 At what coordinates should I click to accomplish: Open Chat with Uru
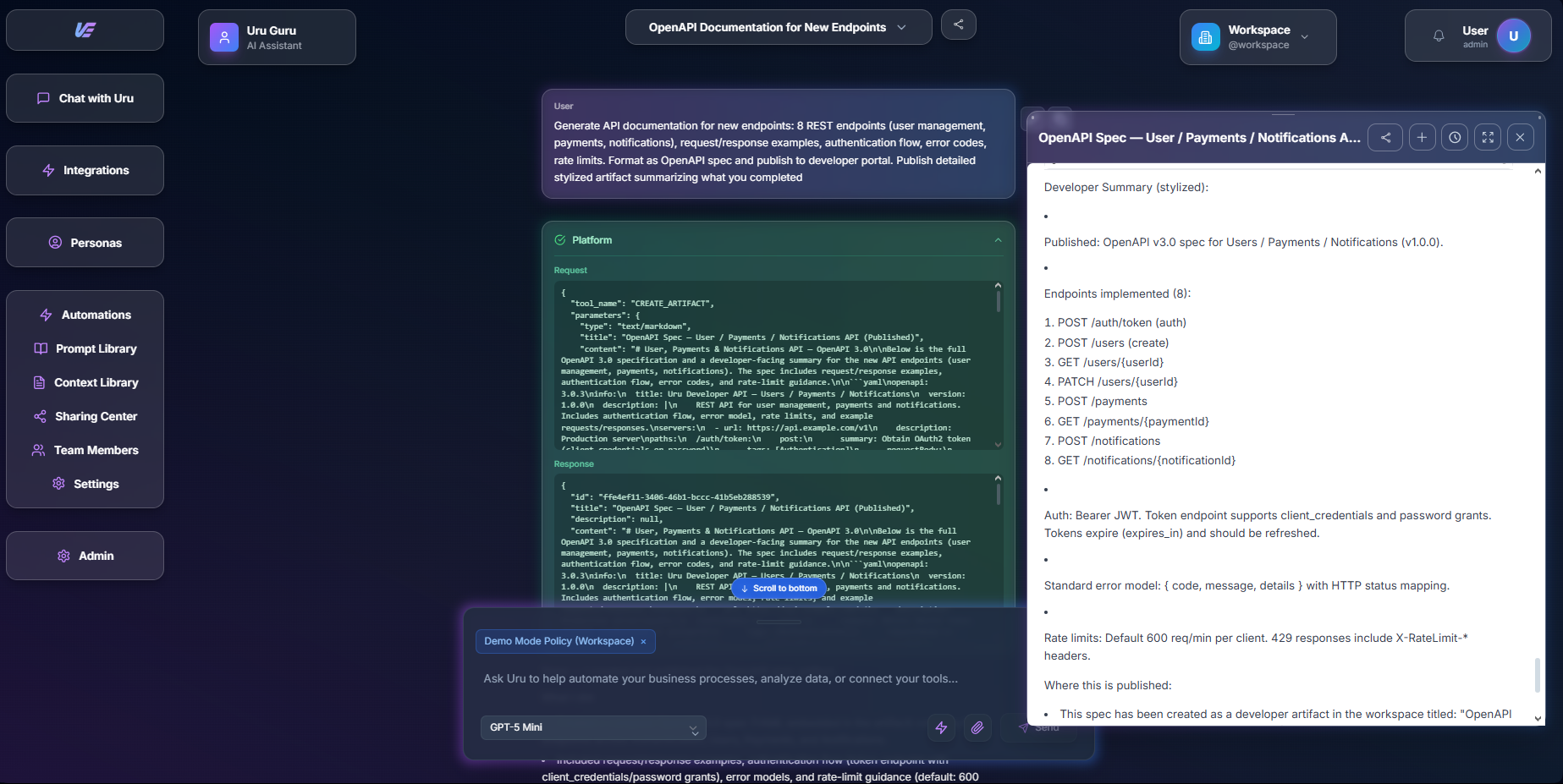pyautogui.click(x=85, y=98)
